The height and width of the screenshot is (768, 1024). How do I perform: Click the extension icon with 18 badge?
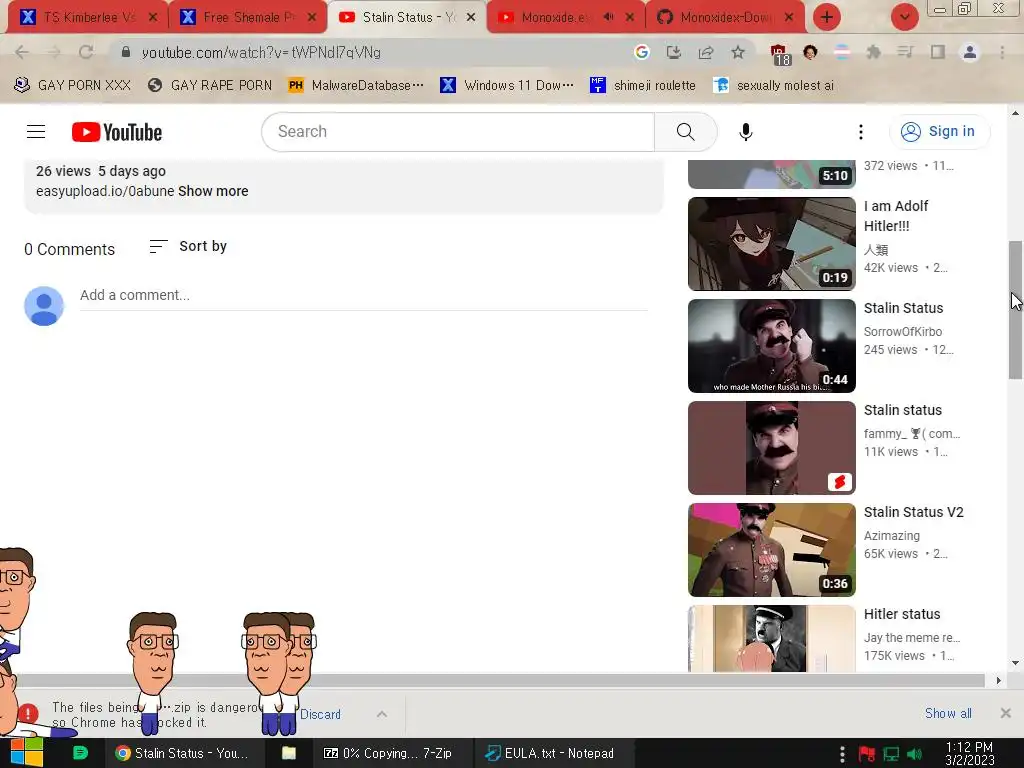click(x=780, y=55)
